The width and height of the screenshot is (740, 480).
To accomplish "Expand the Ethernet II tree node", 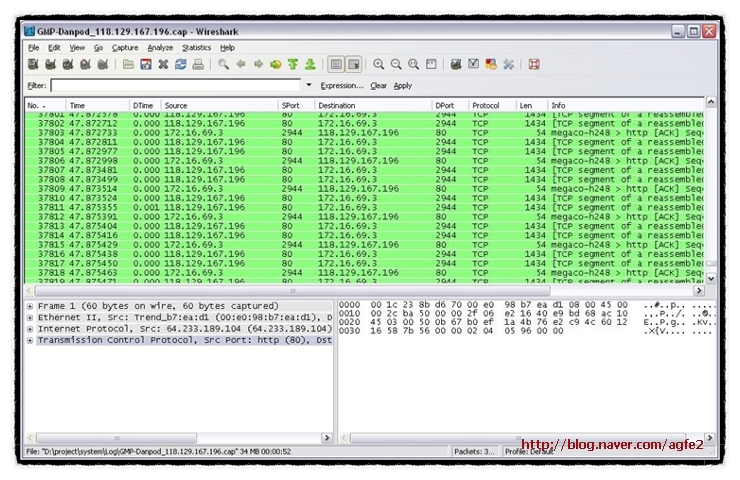I will (30, 318).
